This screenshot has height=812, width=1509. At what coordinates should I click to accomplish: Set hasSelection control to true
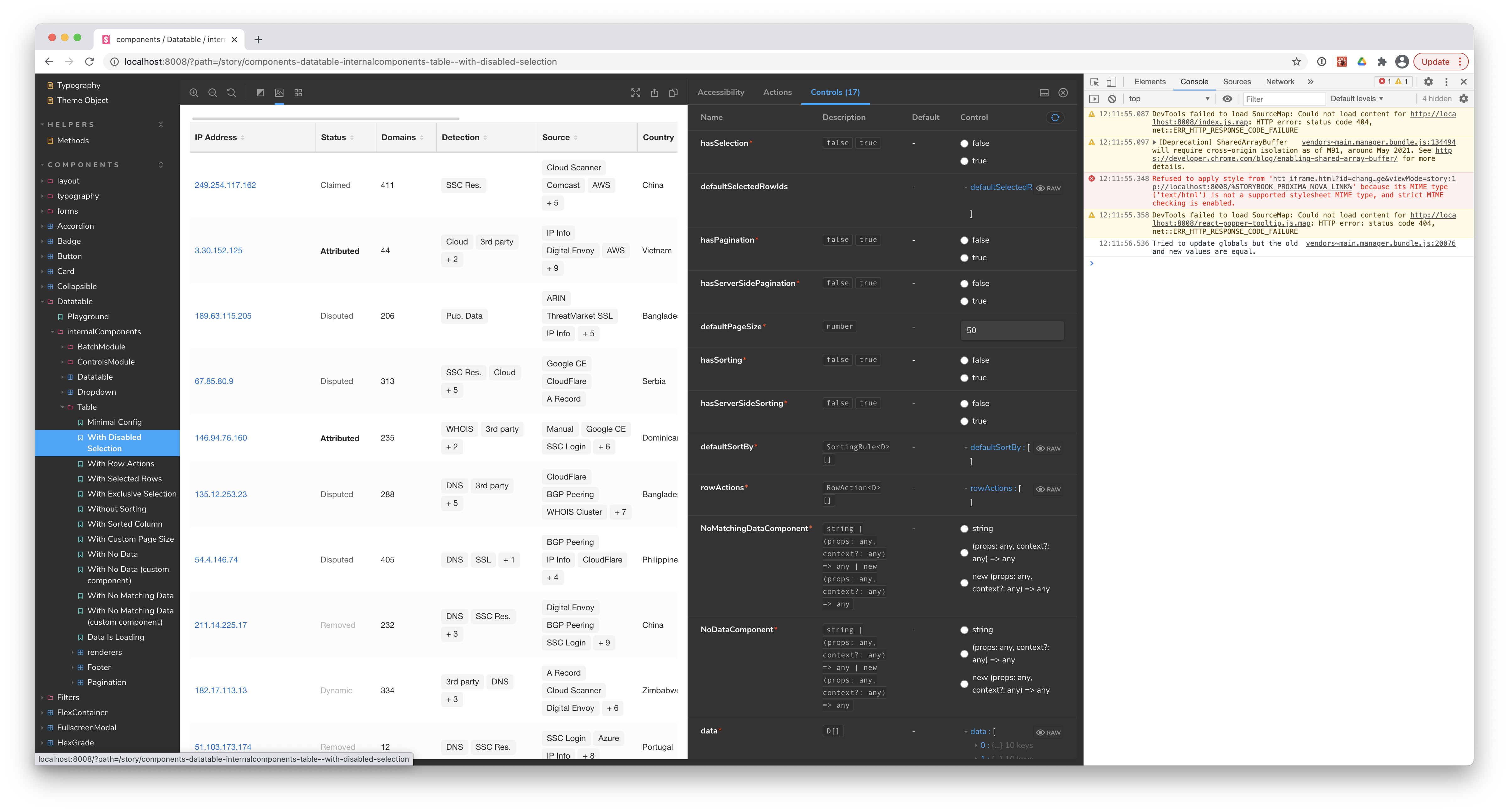coord(964,161)
